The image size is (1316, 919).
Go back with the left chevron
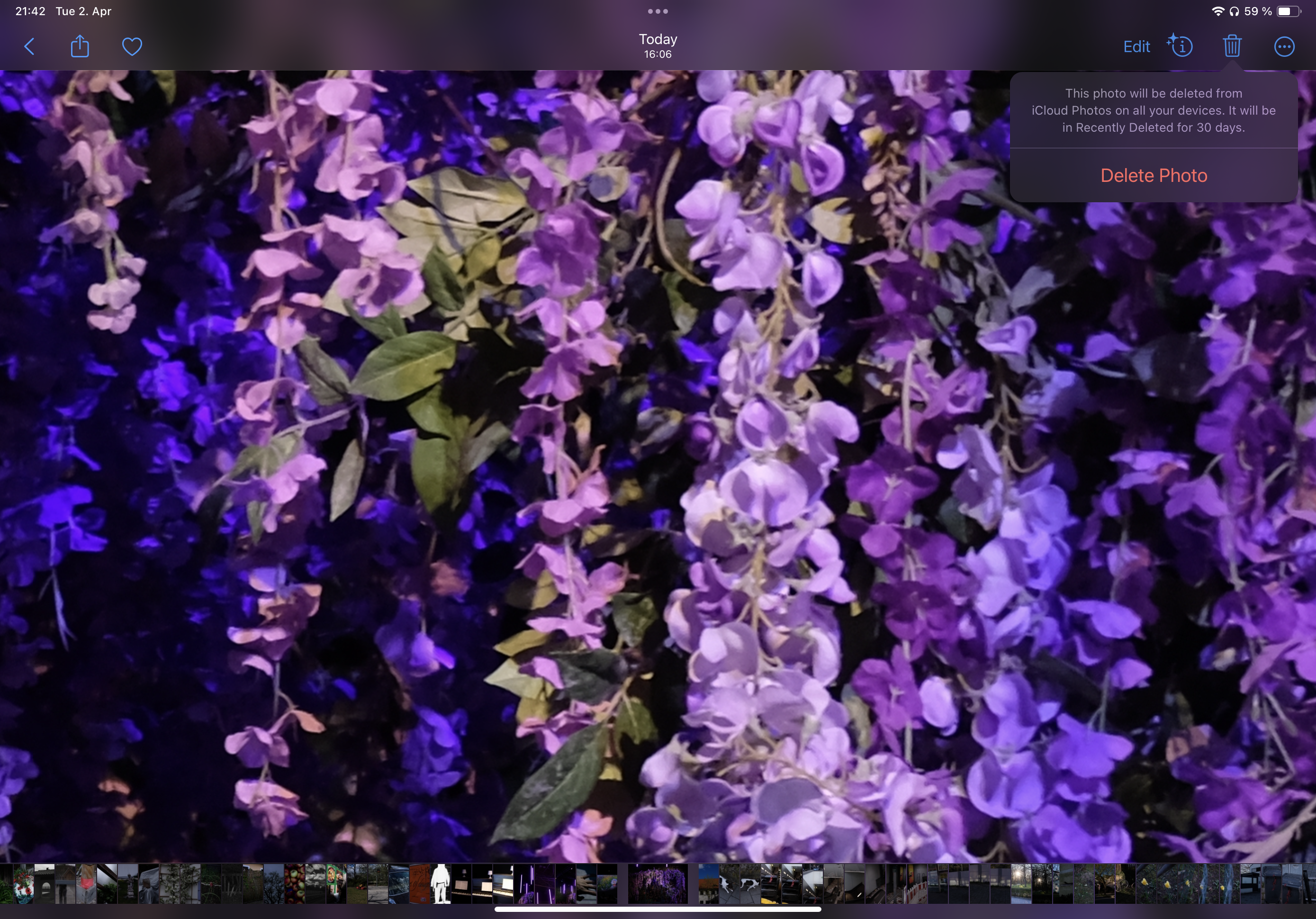coord(30,46)
